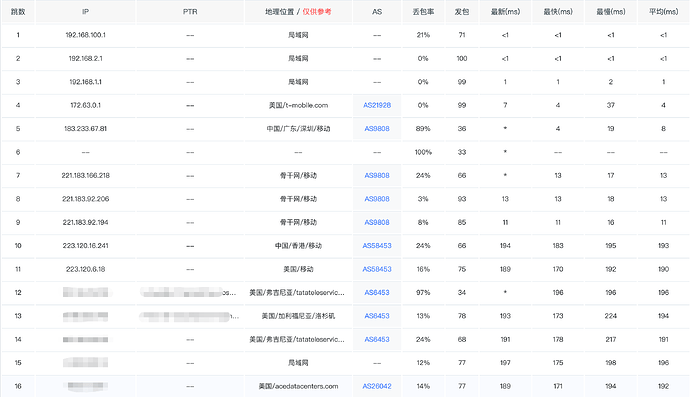This screenshot has height=397, width=690.
Task: Open the AS6453 link in hop 12 row
Action: (x=377, y=292)
